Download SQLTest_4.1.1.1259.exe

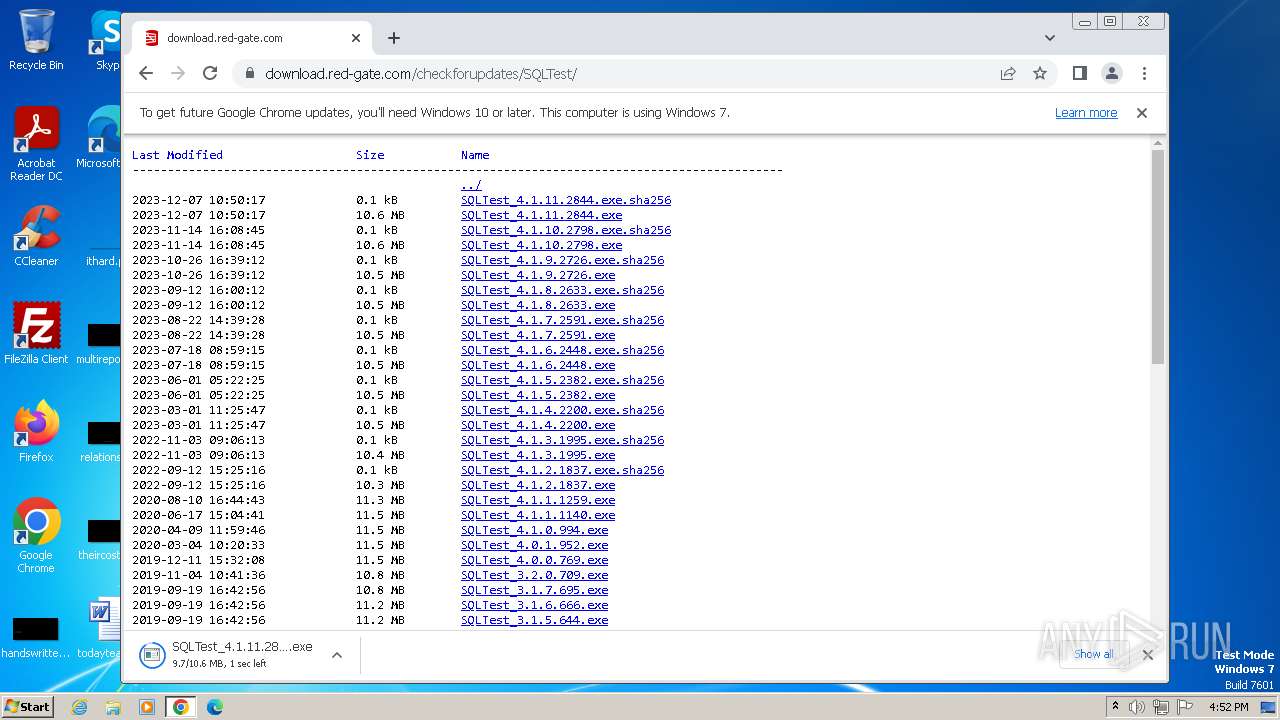pos(538,500)
